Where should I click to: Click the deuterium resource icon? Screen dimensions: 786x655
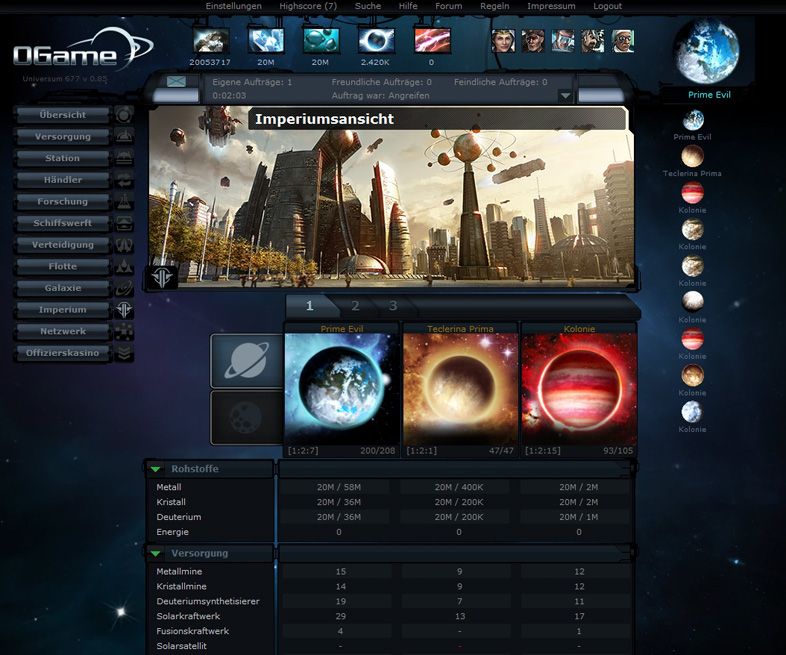pyautogui.click(x=321, y=41)
